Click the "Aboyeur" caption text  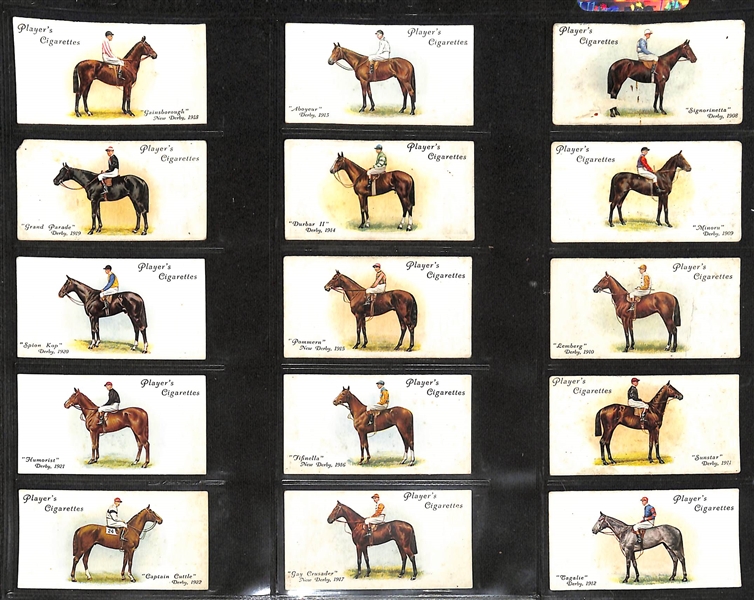pyautogui.click(x=306, y=109)
